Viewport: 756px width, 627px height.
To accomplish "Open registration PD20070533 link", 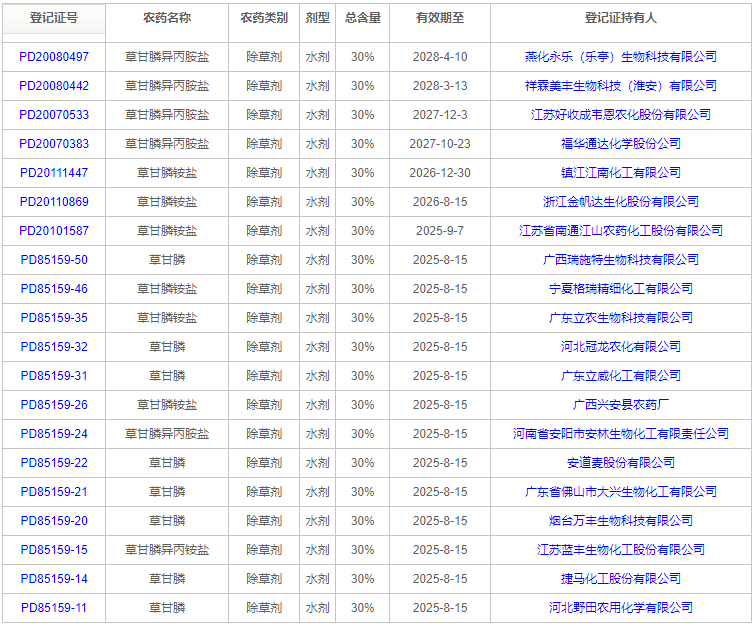I will click(x=54, y=115).
